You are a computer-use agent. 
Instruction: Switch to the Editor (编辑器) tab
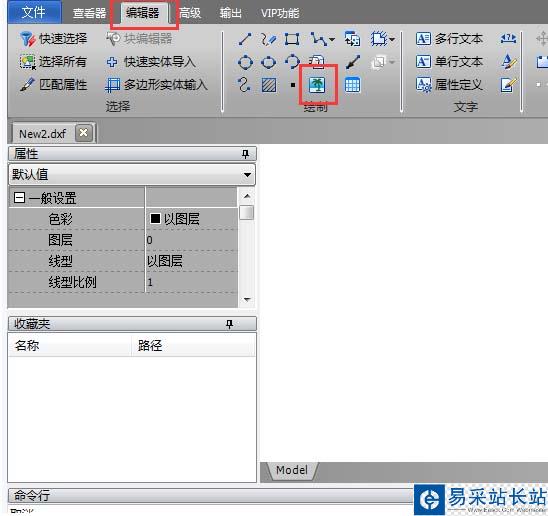143,13
